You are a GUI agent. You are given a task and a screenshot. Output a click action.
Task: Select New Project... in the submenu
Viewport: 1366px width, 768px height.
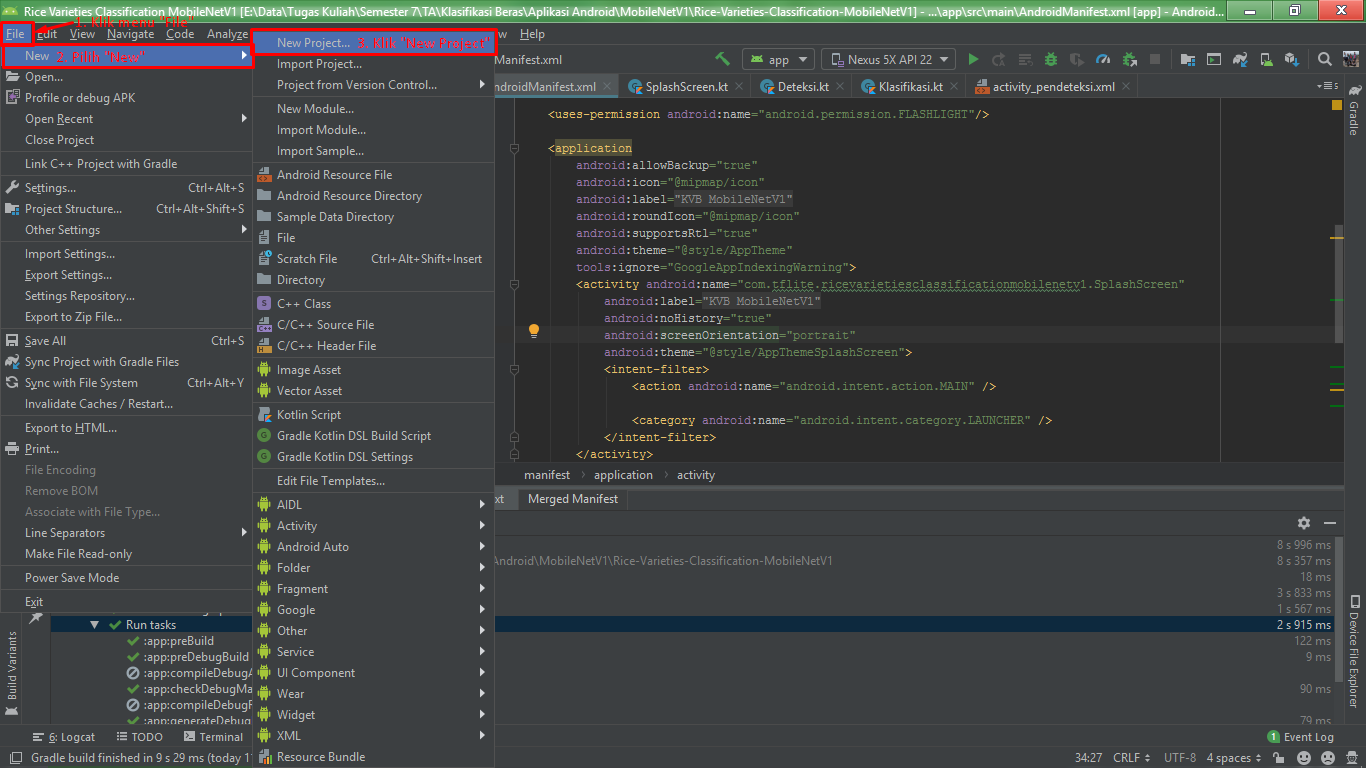[x=313, y=43]
